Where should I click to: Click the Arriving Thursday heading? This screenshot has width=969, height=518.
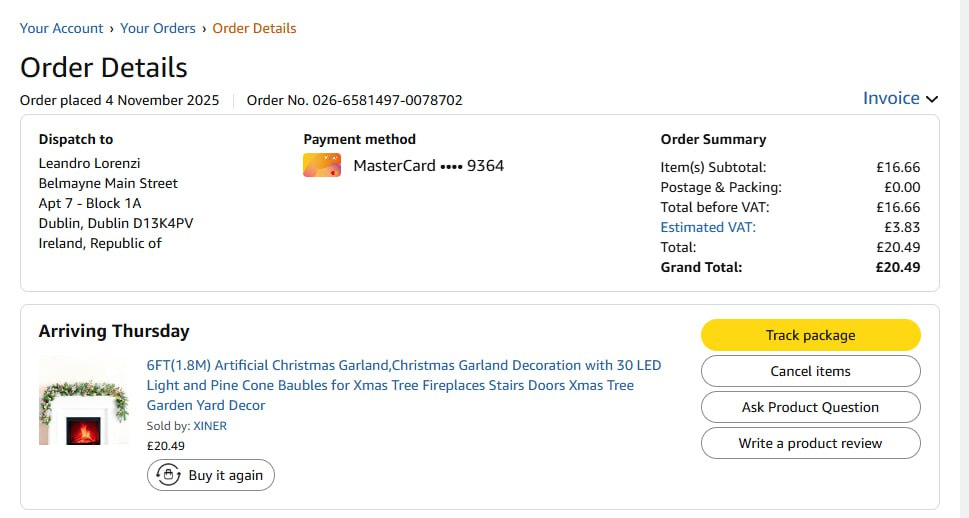(x=114, y=331)
